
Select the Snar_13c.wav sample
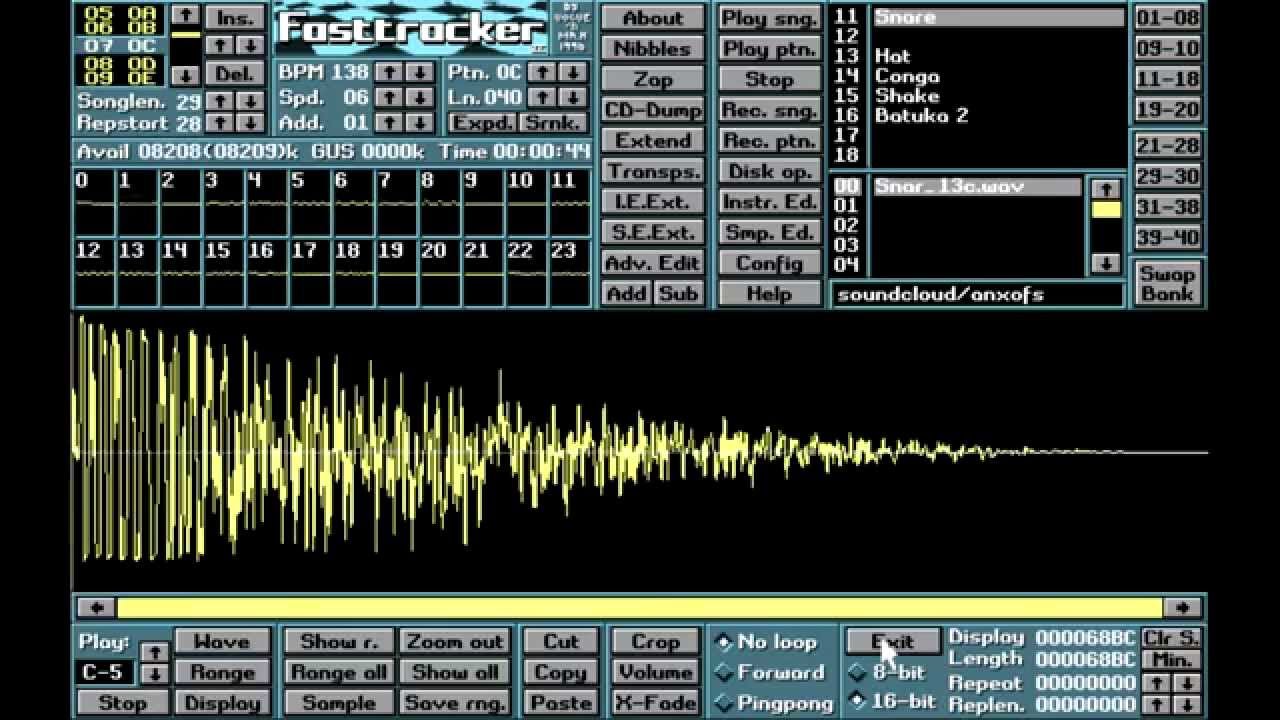977,187
